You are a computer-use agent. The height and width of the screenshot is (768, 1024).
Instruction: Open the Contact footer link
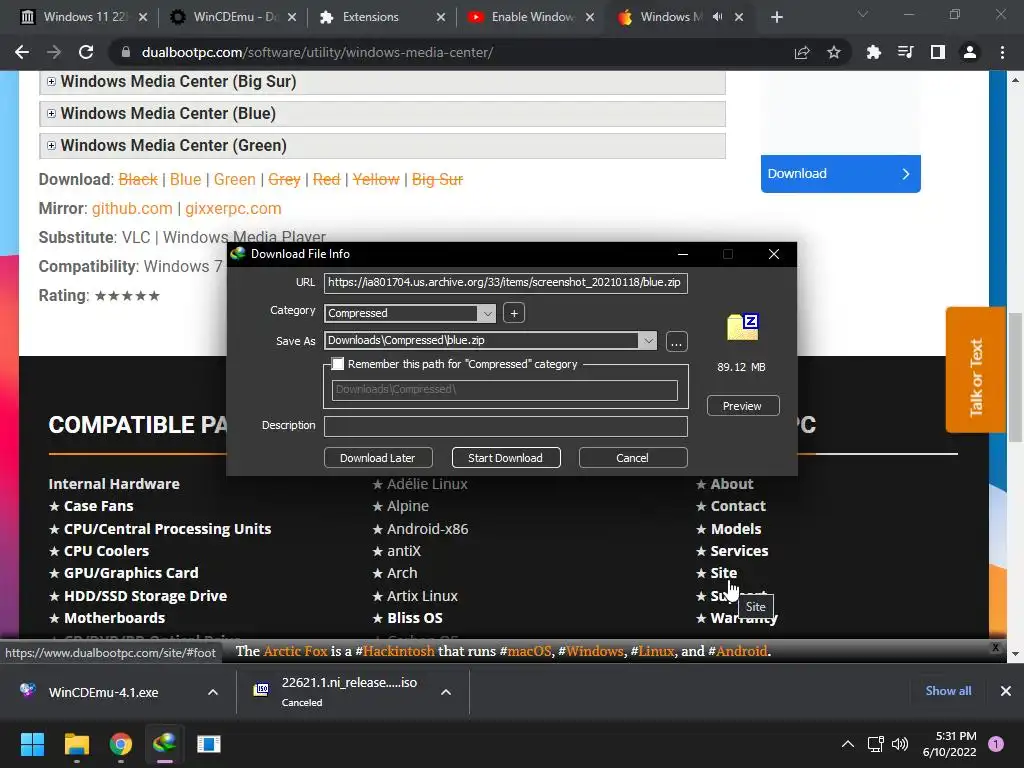[x=738, y=506]
